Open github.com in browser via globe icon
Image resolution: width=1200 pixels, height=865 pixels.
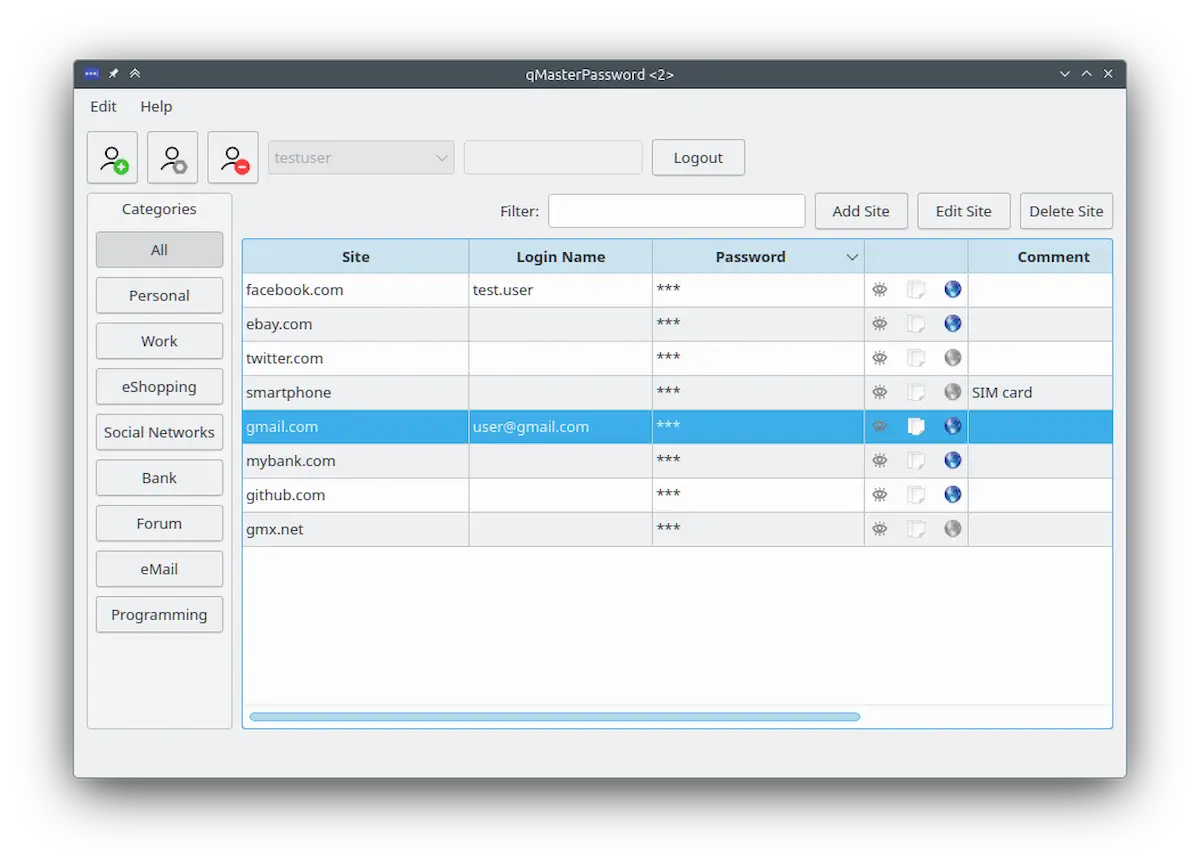953,494
